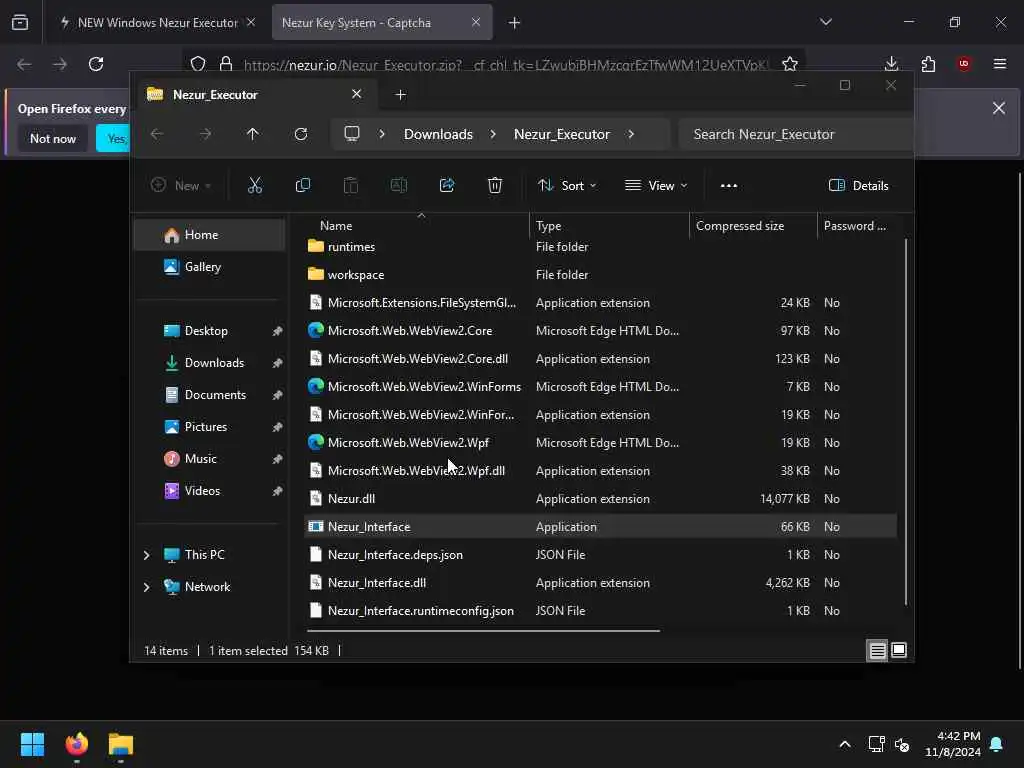Open Firefox downloads panel

click(891, 64)
